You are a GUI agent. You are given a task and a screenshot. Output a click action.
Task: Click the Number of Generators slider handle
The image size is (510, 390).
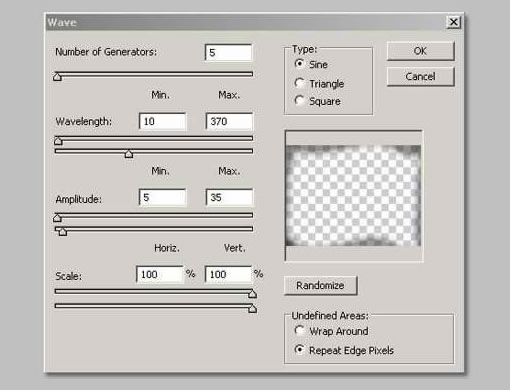(57, 77)
